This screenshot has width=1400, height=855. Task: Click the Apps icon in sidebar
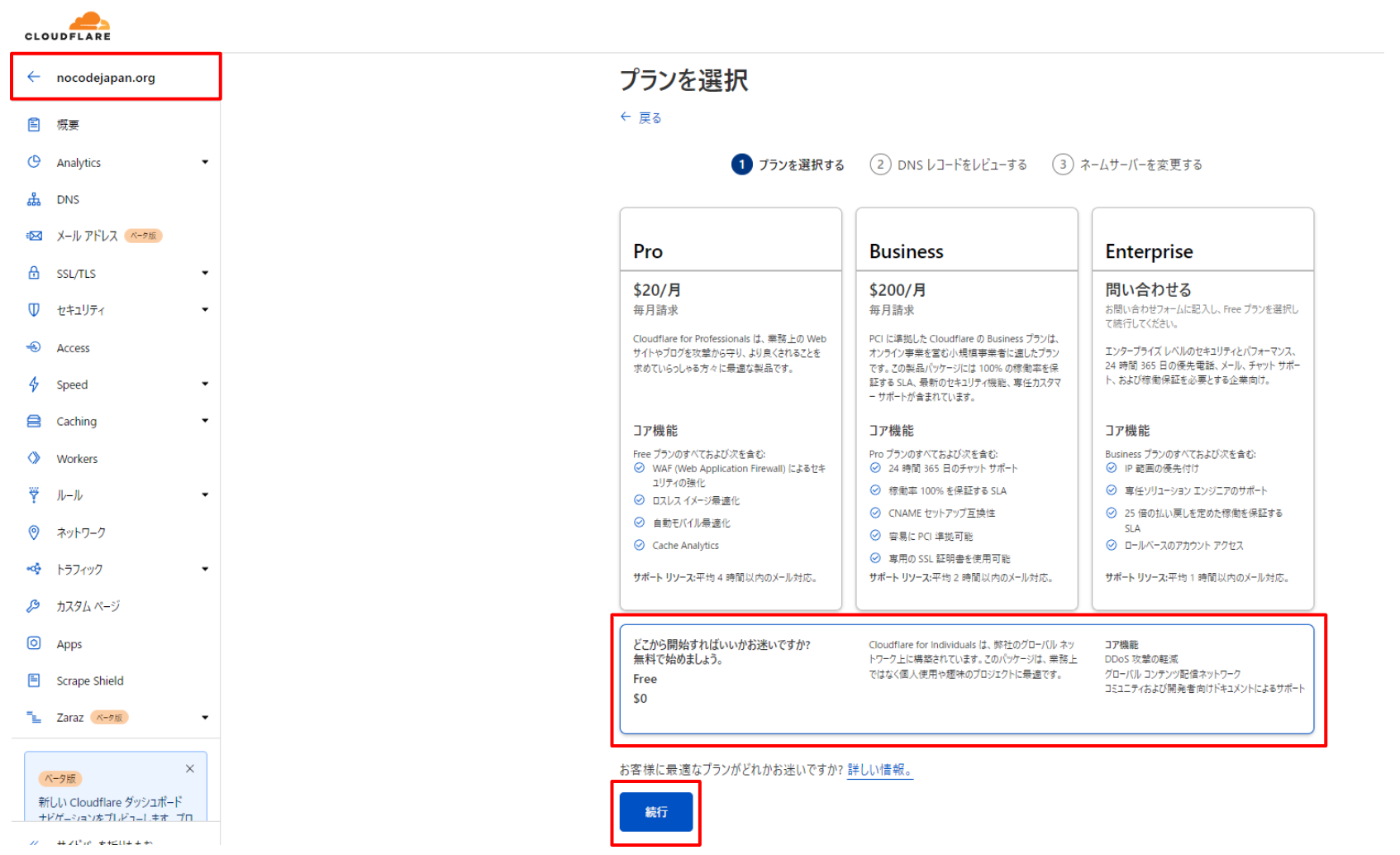point(34,643)
